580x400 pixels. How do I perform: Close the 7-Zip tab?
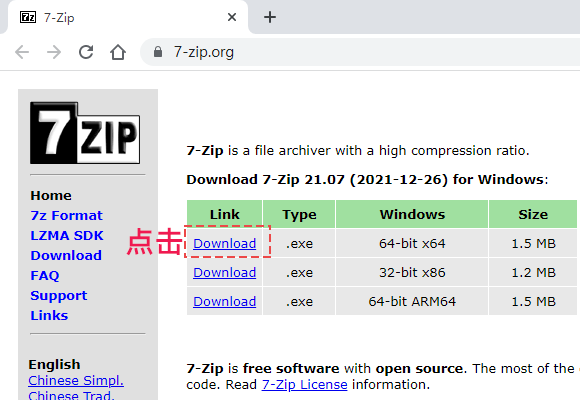[x=232, y=17]
